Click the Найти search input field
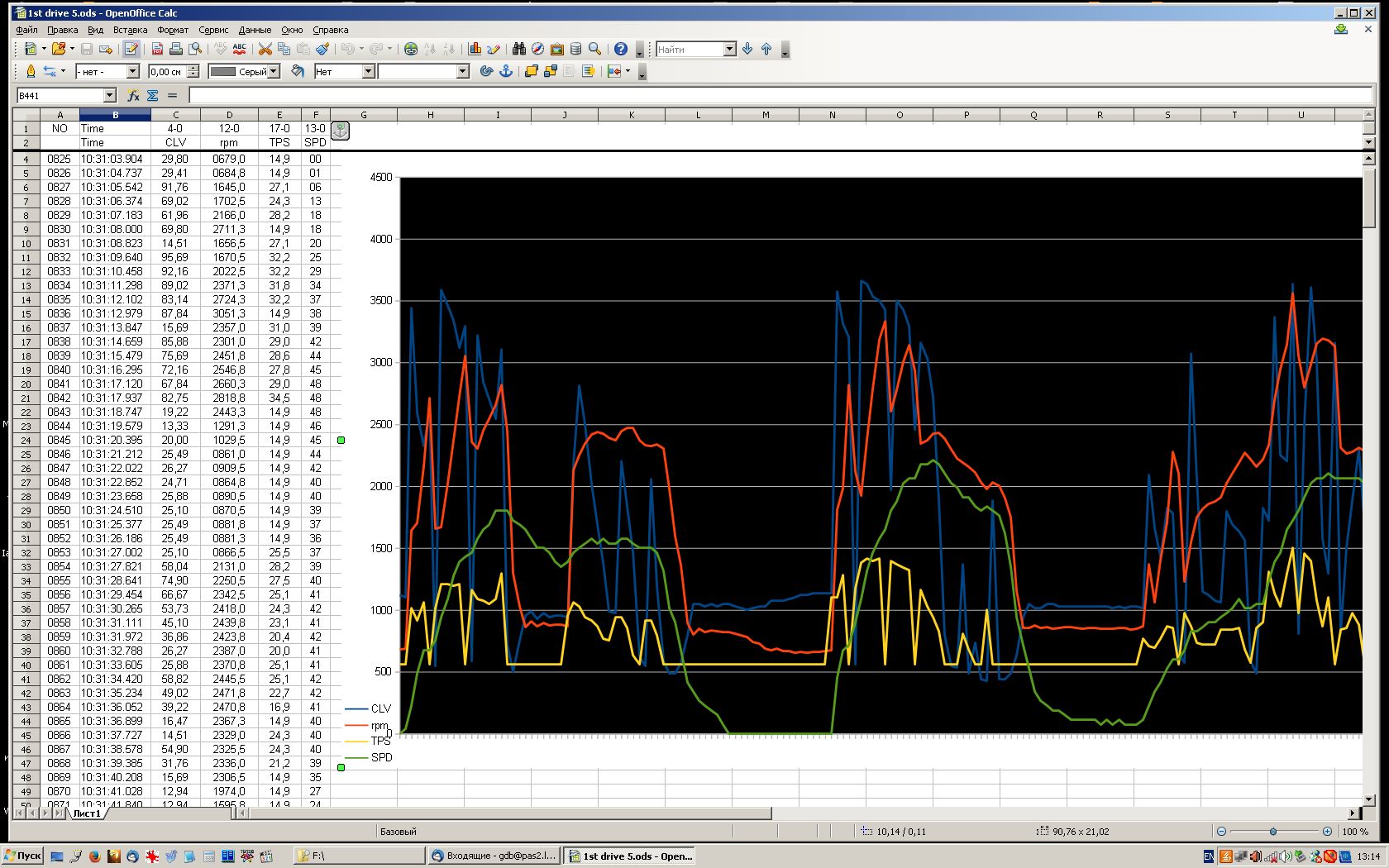Image resolution: width=1389 pixels, height=868 pixels. [x=690, y=50]
